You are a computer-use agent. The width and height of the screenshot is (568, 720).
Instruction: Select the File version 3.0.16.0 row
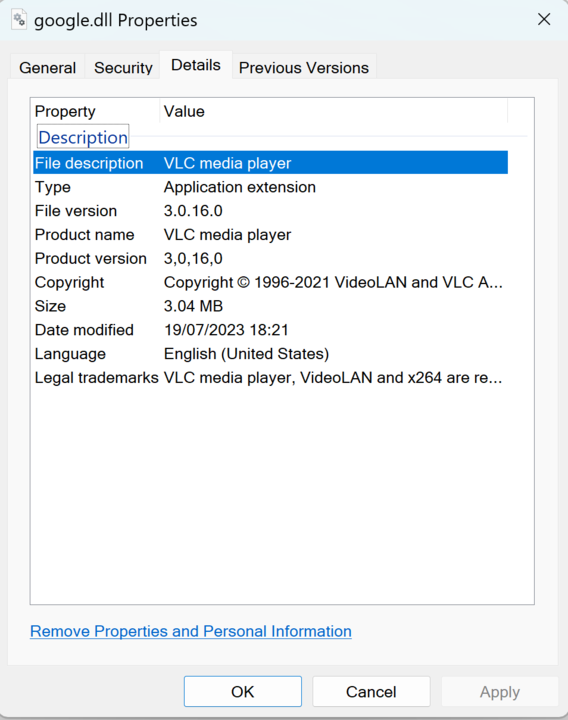click(270, 211)
